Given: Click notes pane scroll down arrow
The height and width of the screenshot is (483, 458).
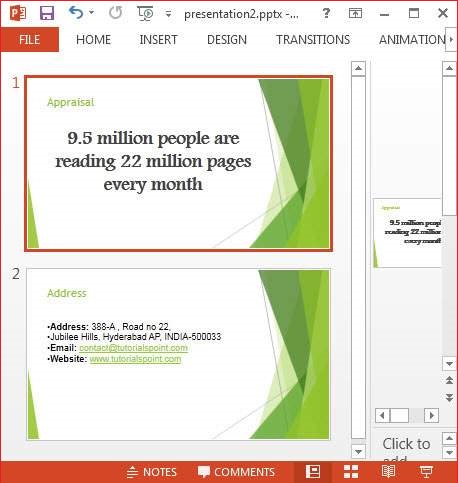Looking at the screenshot, I should (449, 453).
